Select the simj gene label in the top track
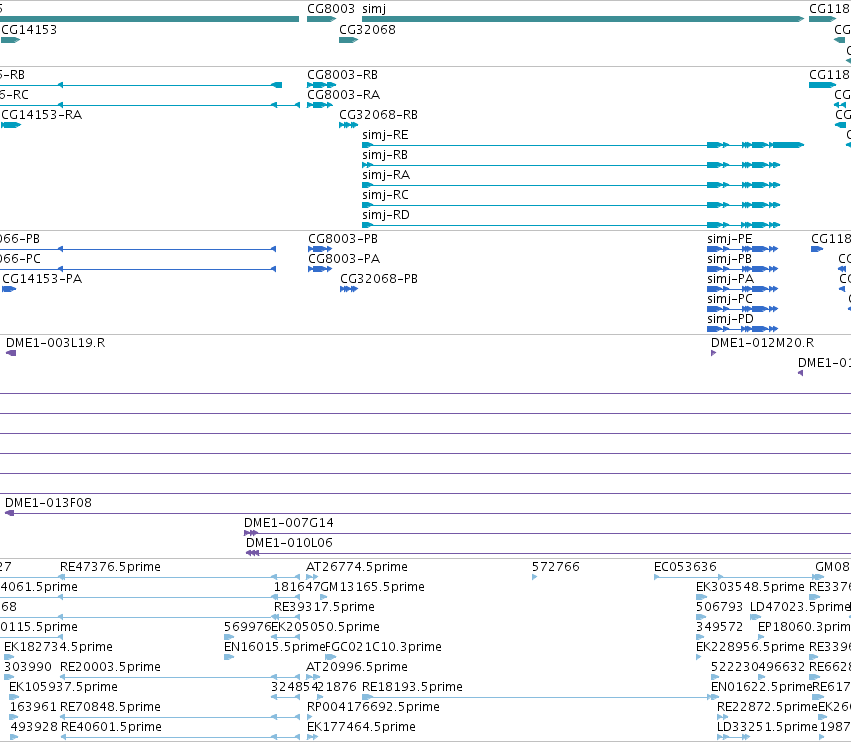This screenshot has width=851, height=742. pos(374,9)
